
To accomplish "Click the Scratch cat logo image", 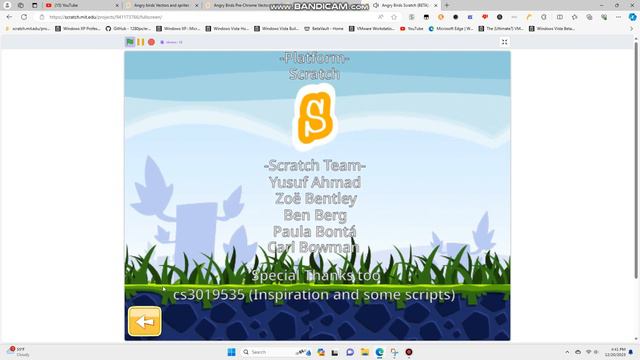I will pos(315,118).
